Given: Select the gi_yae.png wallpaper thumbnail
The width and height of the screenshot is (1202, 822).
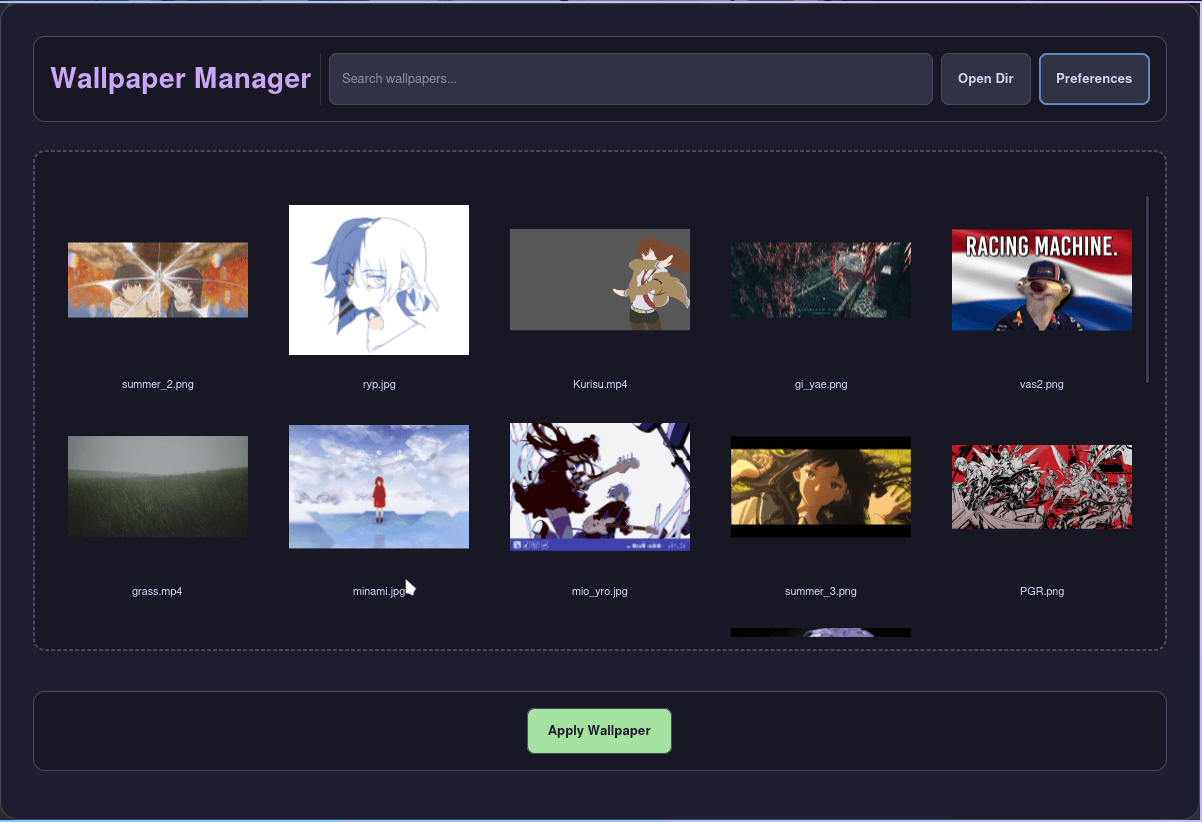Looking at the screenshot, I should pyautogui.click(x=821, y=280).
